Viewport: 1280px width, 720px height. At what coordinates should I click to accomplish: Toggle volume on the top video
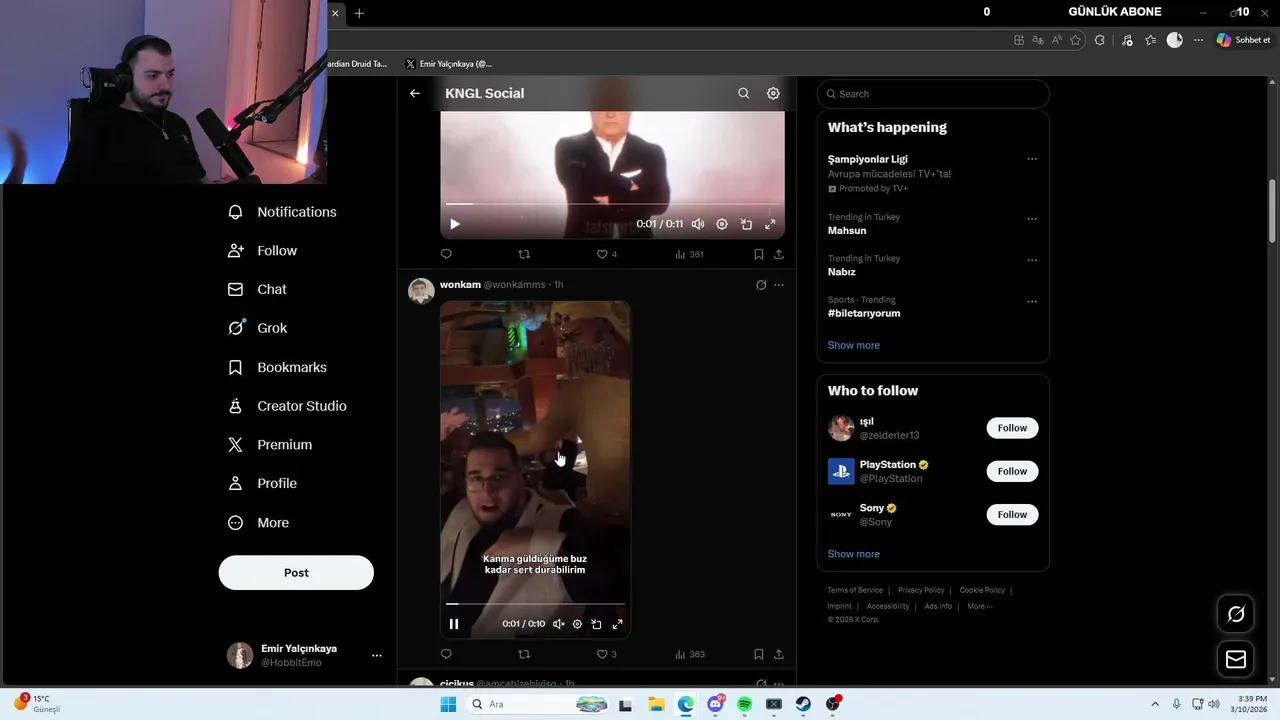(x=698, y=224)
